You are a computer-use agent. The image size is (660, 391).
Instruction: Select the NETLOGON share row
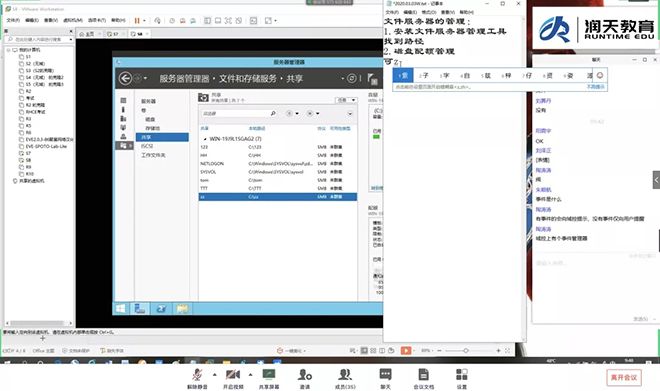click(x=278, y=164)
